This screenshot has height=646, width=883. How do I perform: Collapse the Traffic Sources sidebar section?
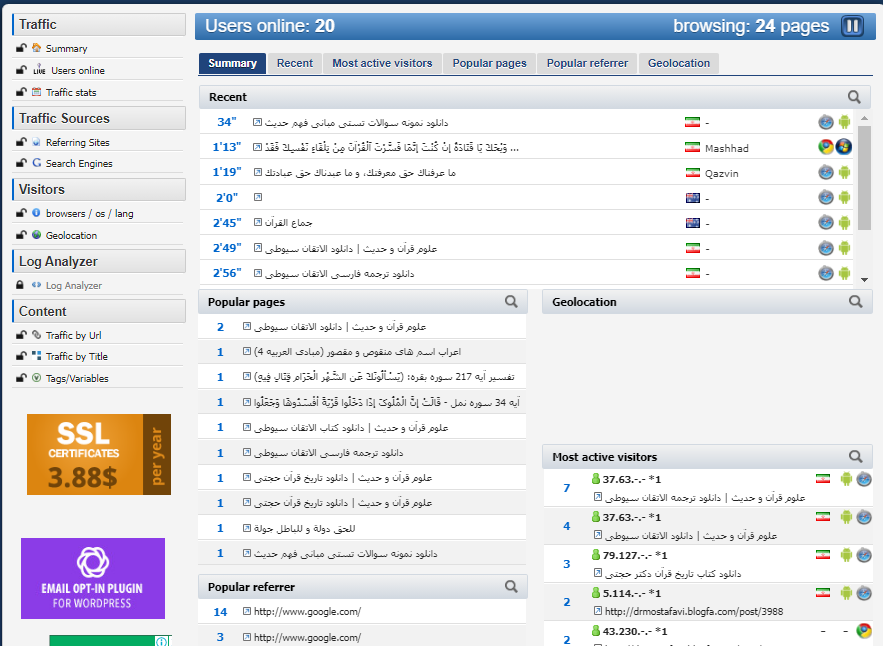[x=100, y=118]
